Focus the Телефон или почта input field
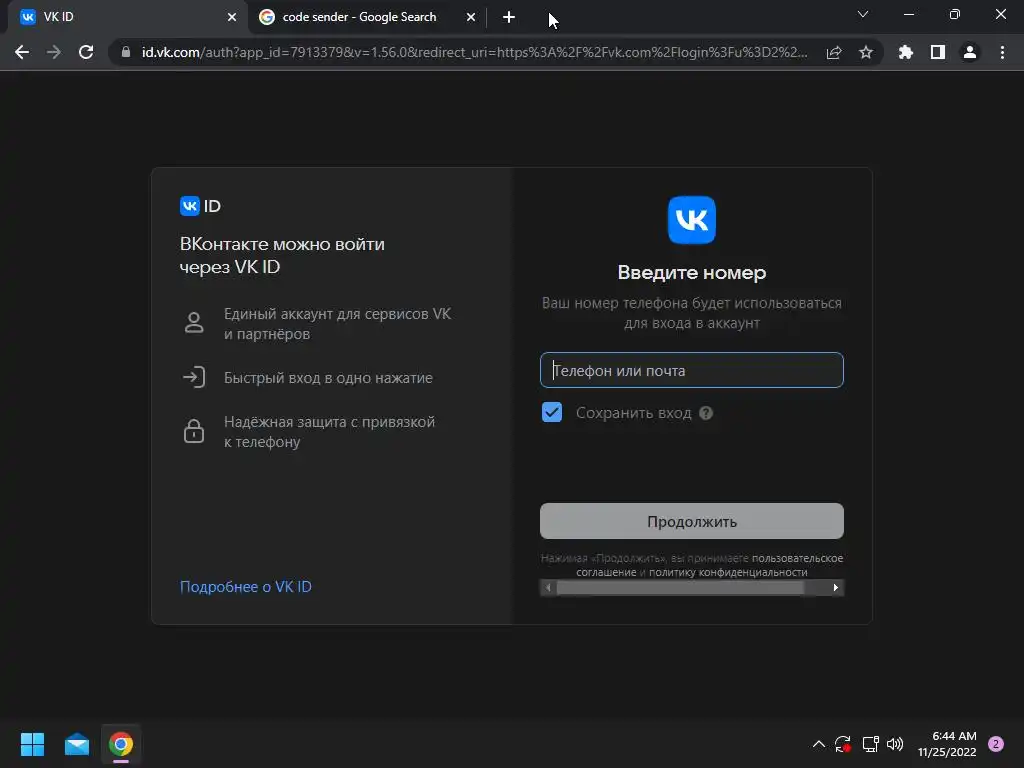Image resolution: width=1024 pixels, height=768 pixels. coord(692,370)
